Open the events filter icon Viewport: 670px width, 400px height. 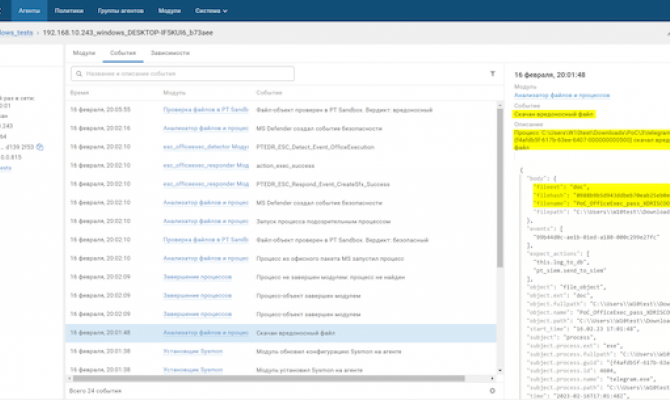492,74
